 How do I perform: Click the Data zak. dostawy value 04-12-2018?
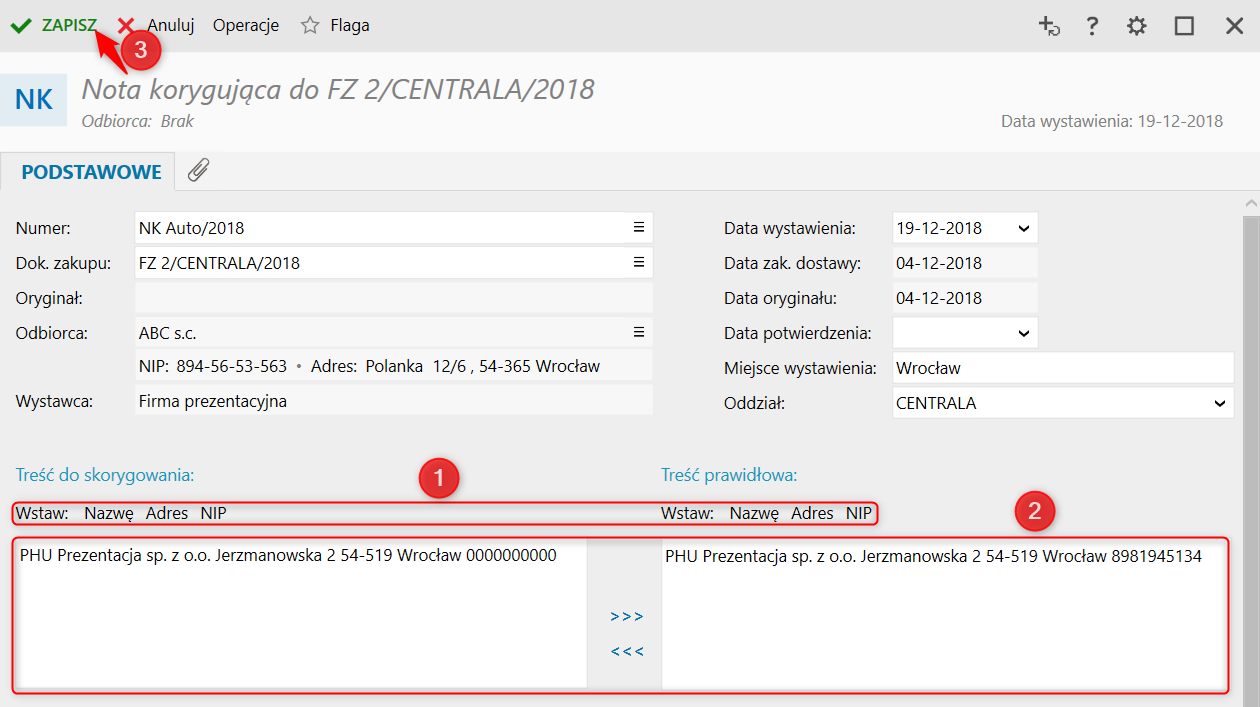(965, 263)
